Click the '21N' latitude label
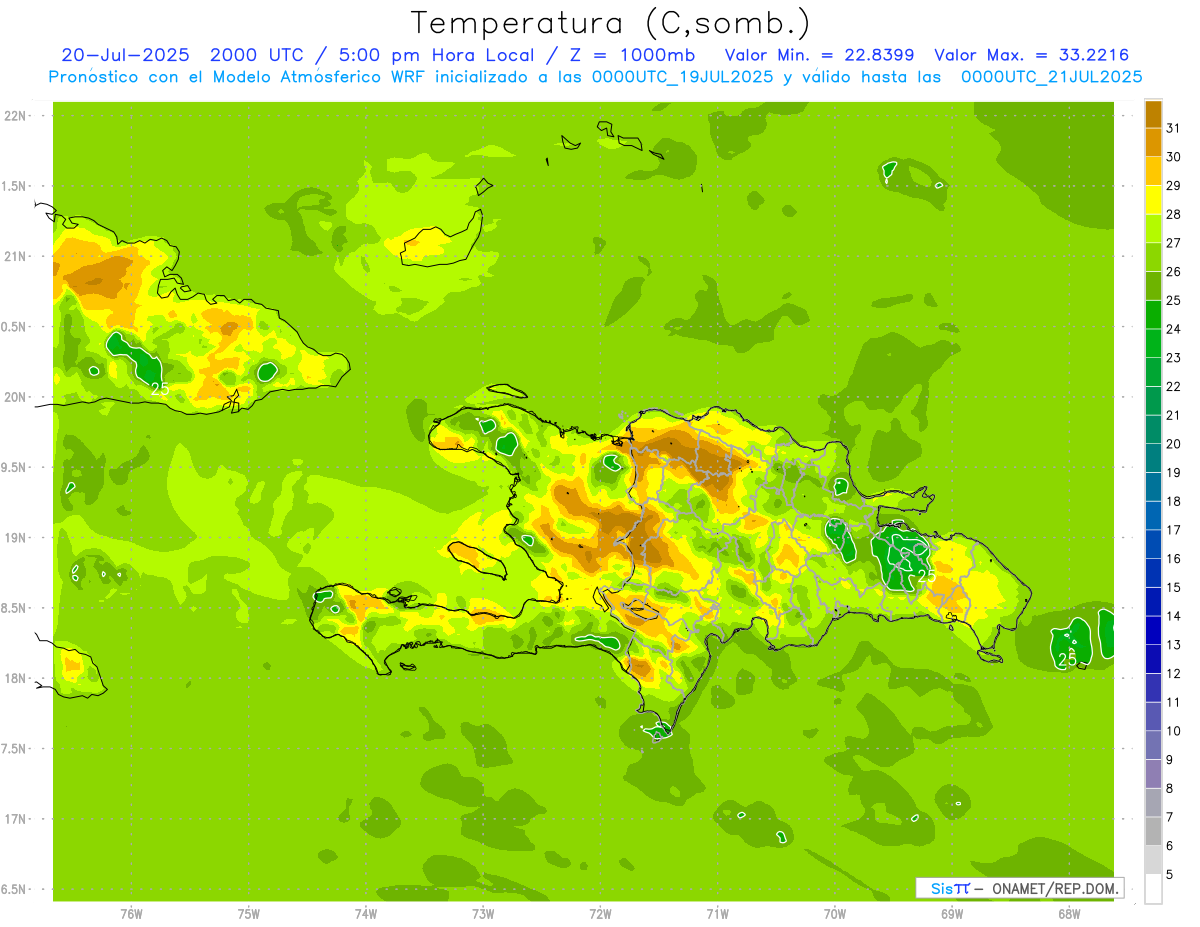This screenshot has width=1200, height=927. click(x=16, y=256)
